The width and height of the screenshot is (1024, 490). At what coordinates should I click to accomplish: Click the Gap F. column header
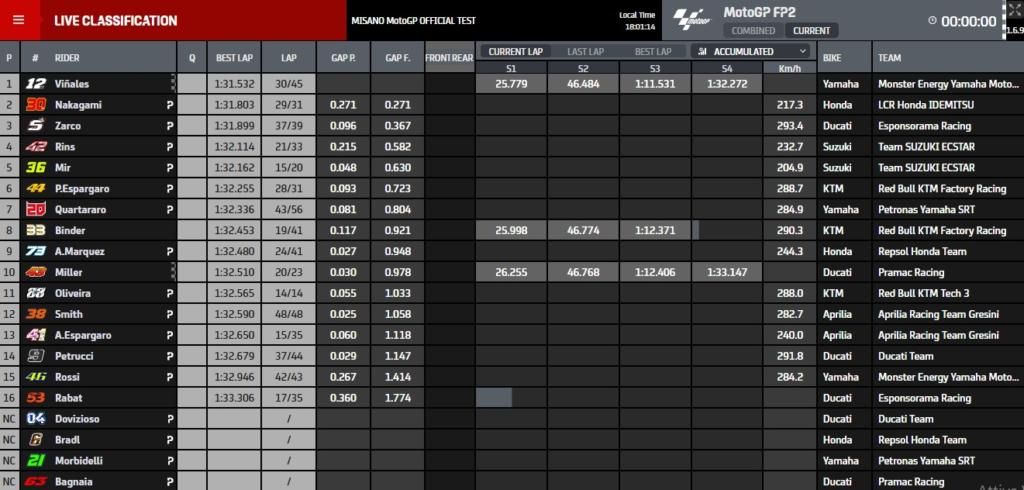point(397,58)
